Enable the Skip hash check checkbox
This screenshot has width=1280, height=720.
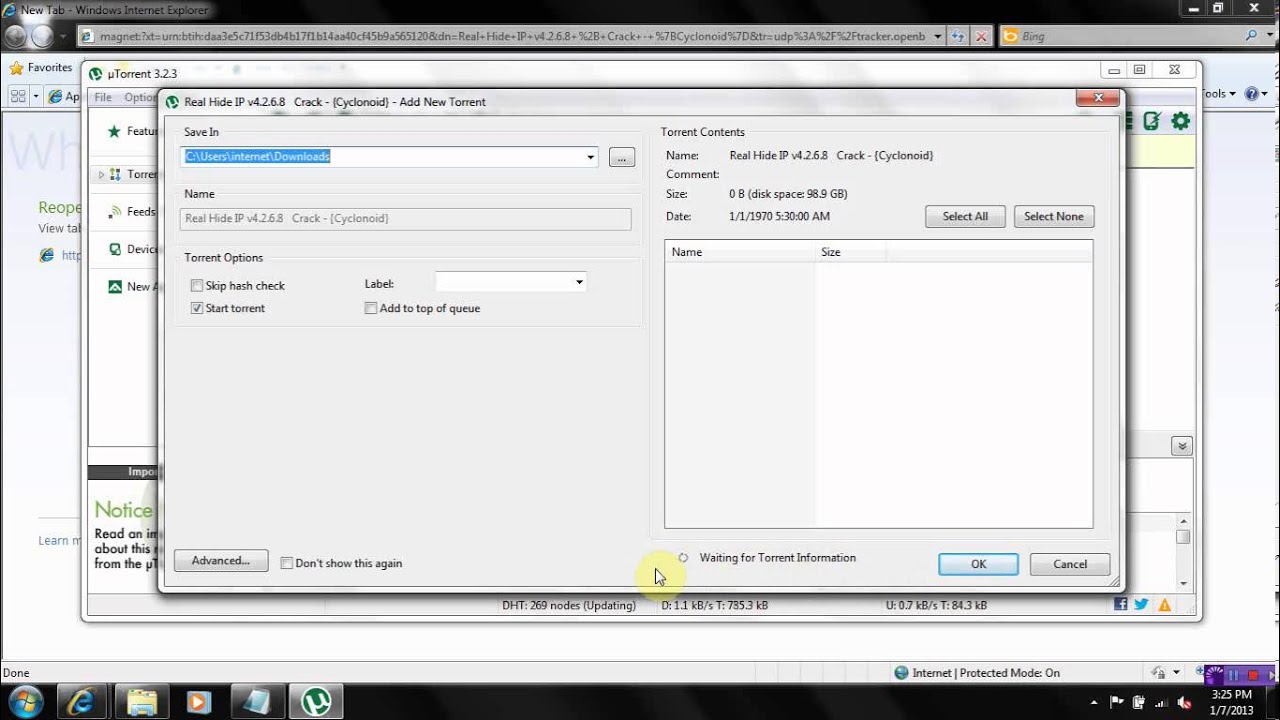[x=197, y=286]
